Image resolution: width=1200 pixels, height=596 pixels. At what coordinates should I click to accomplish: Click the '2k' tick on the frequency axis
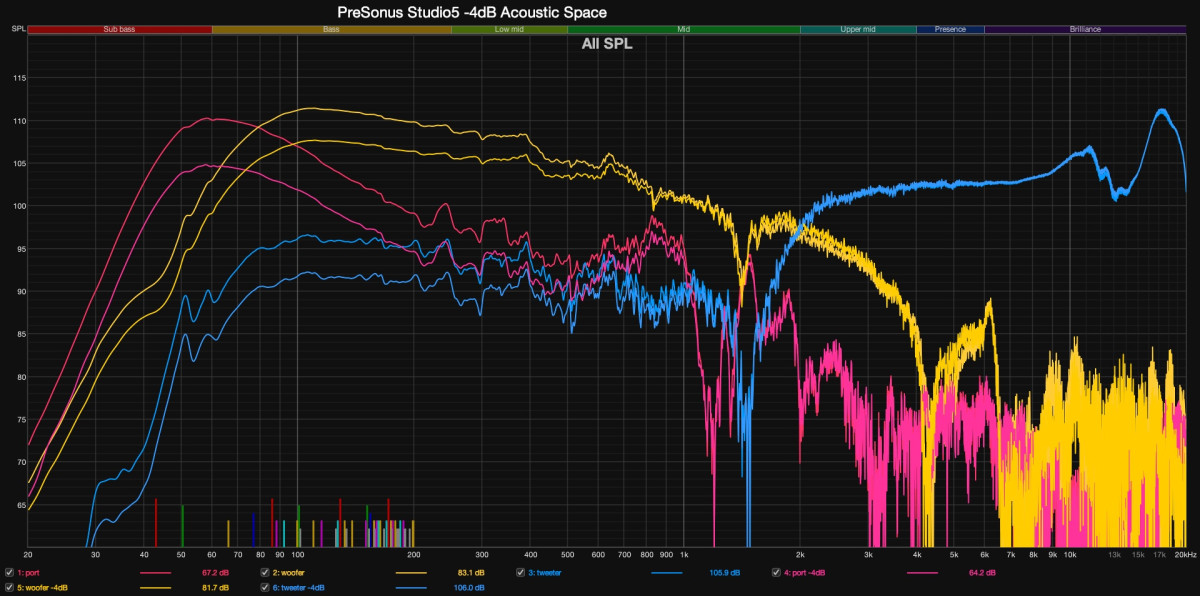point(800,554)
